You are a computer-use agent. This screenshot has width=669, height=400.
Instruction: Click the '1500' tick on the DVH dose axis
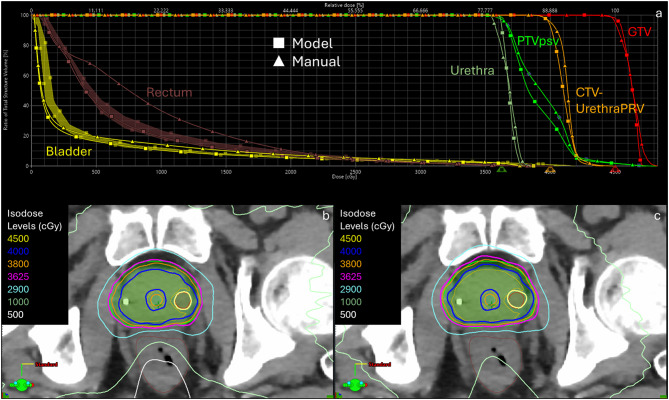tap(226, 172)
